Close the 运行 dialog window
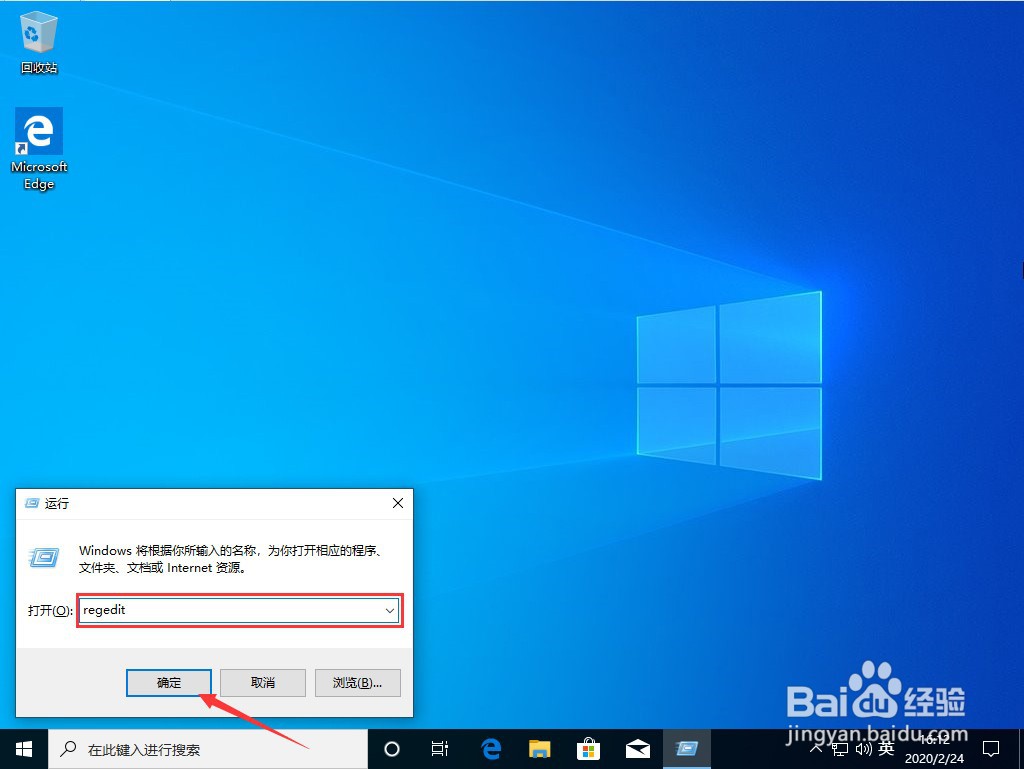This screenshot has width=1024, height=769. pos(398,503)
